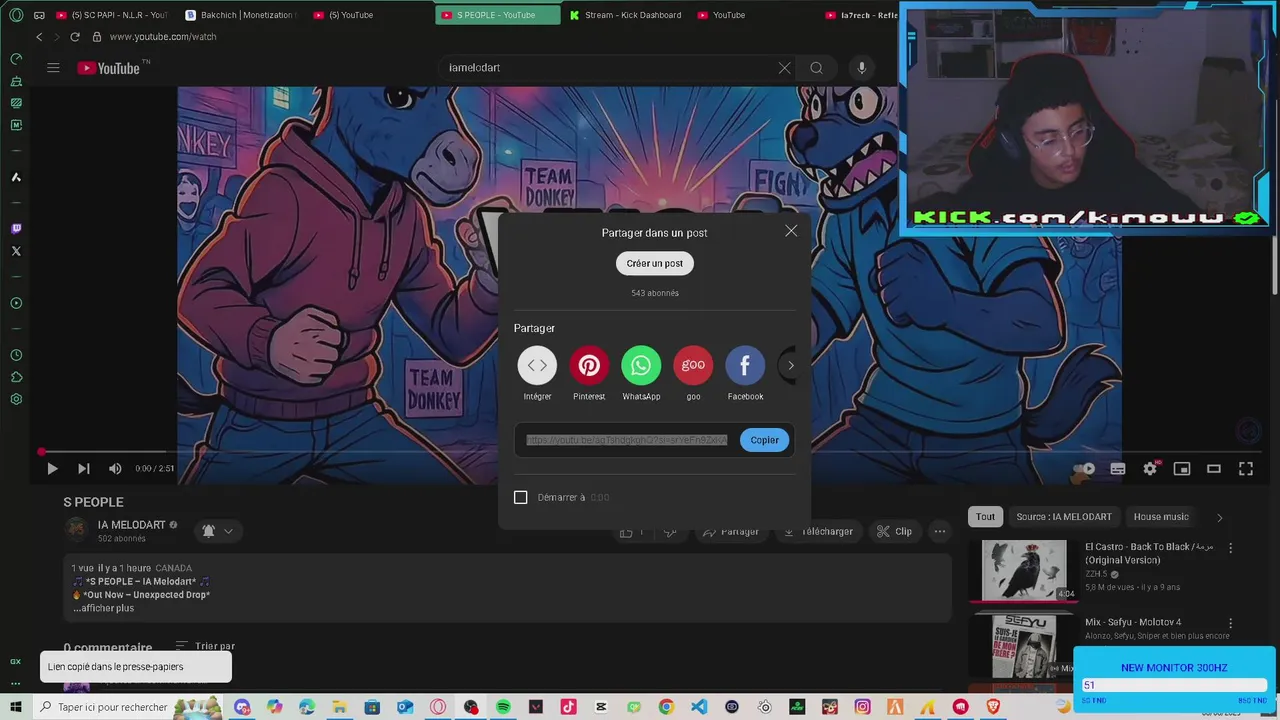Select the share URL field
This screenshot has height=720, width=1280.
pyautogui.click(x=627, y=440)
